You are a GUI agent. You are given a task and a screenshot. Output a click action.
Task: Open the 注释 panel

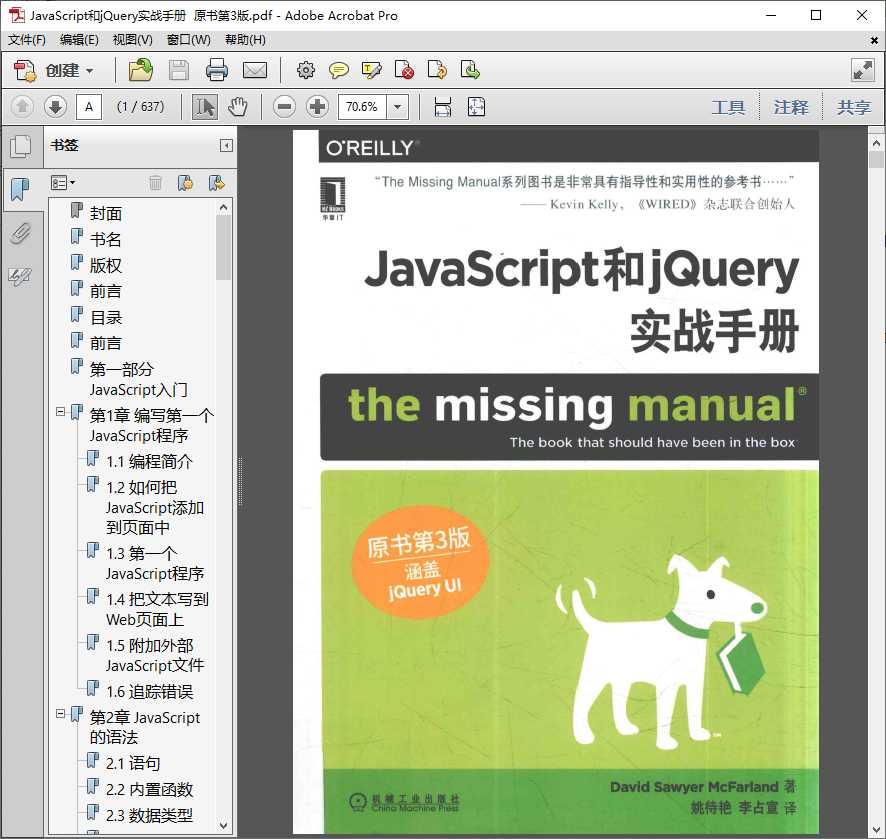point(791,107)
